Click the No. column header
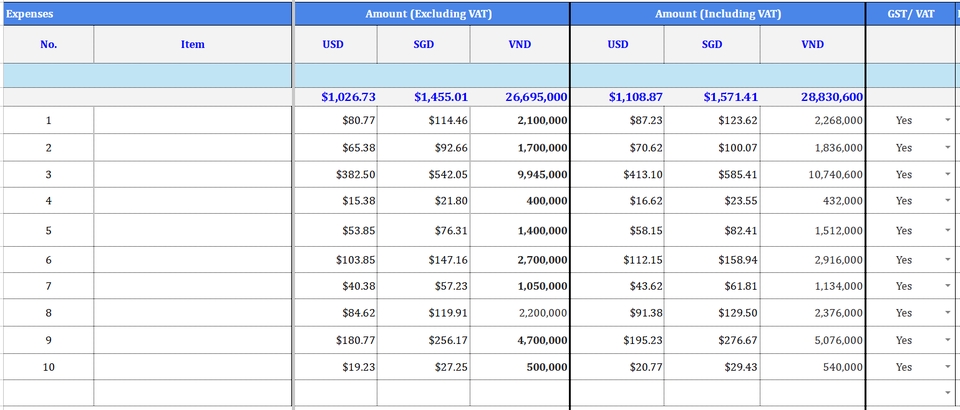Image resolution: width=960 pixels, height=410 pixels. click(48, 45)
